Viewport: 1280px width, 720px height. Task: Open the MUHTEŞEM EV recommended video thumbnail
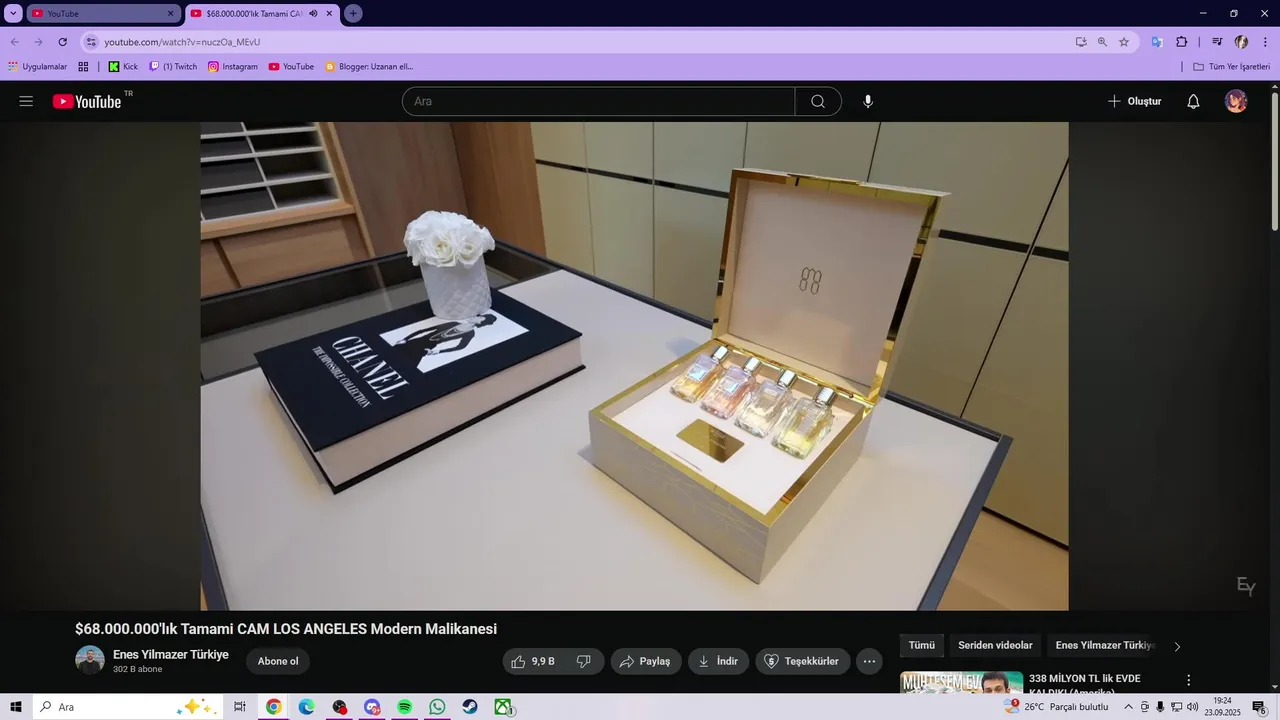[x=961, y=683]
